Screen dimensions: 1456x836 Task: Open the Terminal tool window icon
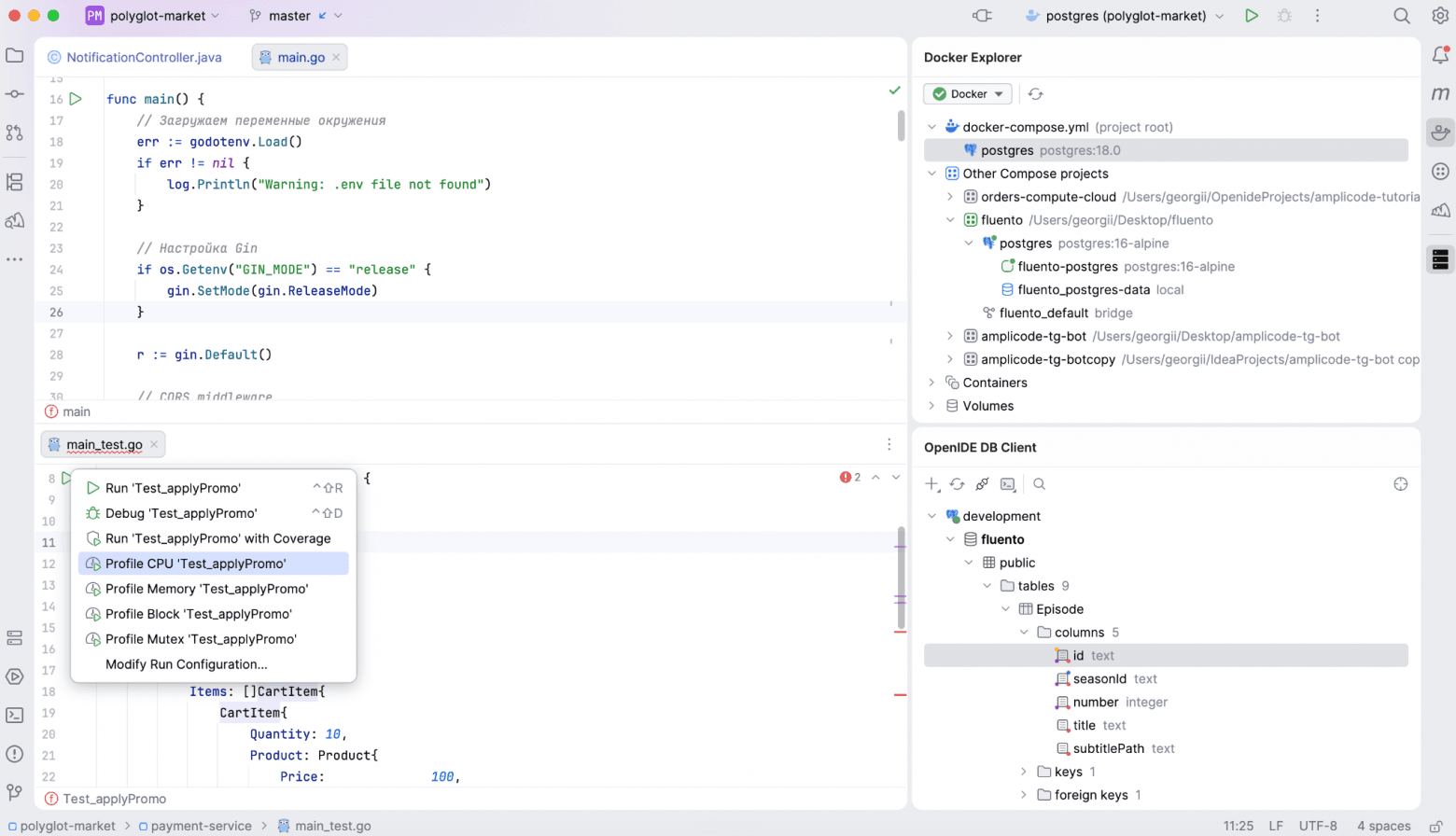(15, 716)
